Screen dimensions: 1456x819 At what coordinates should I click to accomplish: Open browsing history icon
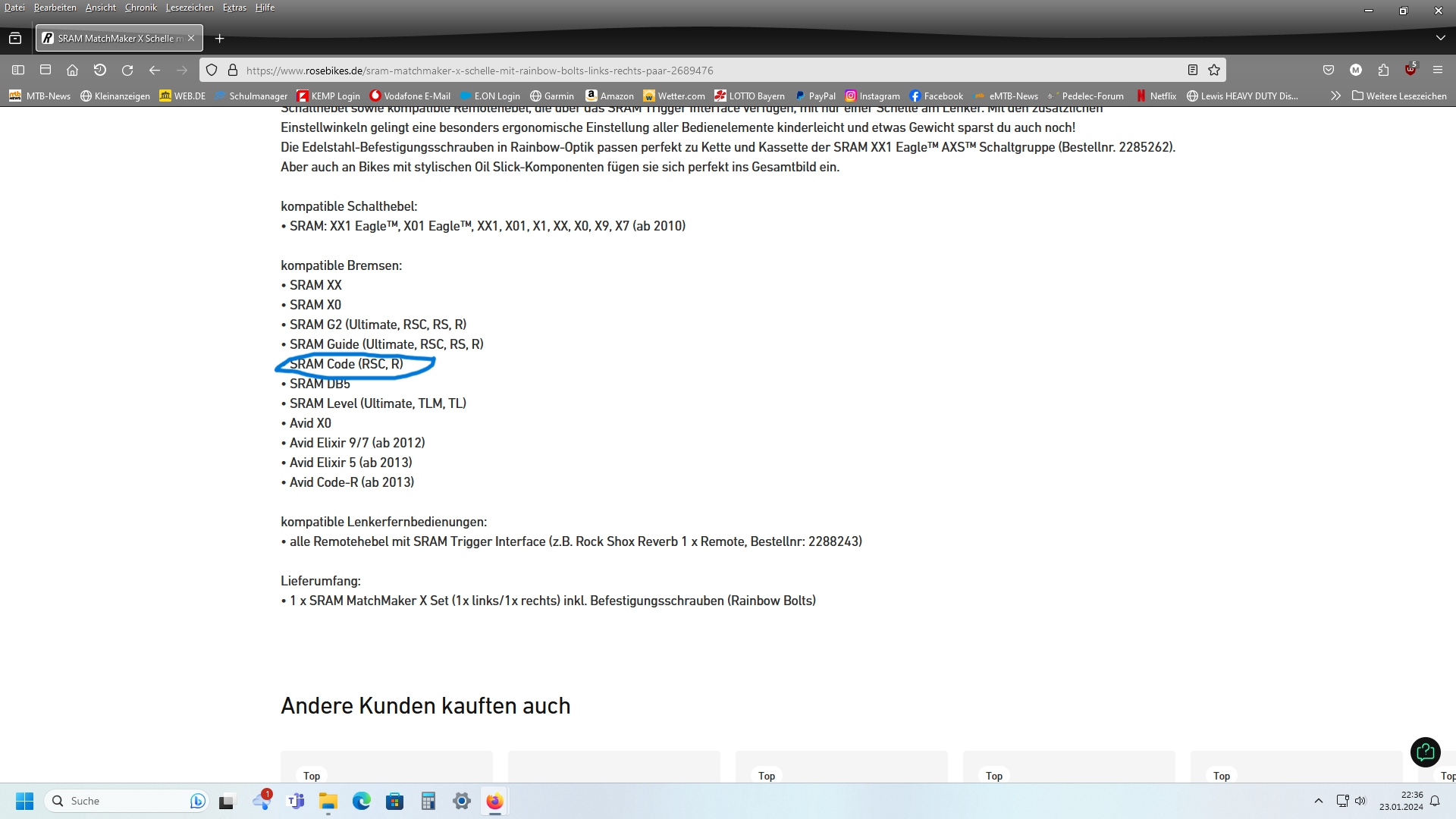[x=100, y=70]
